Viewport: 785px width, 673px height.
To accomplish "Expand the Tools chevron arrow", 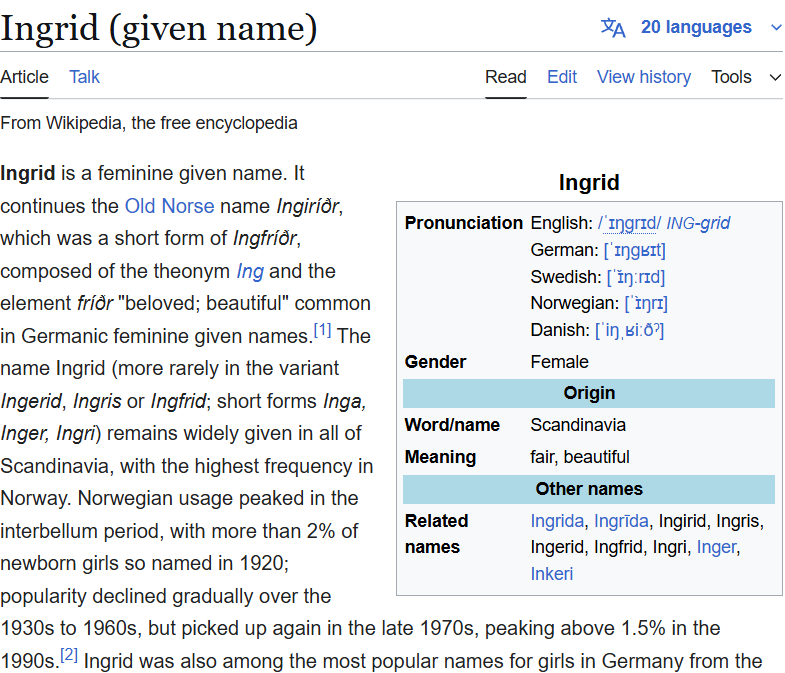I will point(775,78).
